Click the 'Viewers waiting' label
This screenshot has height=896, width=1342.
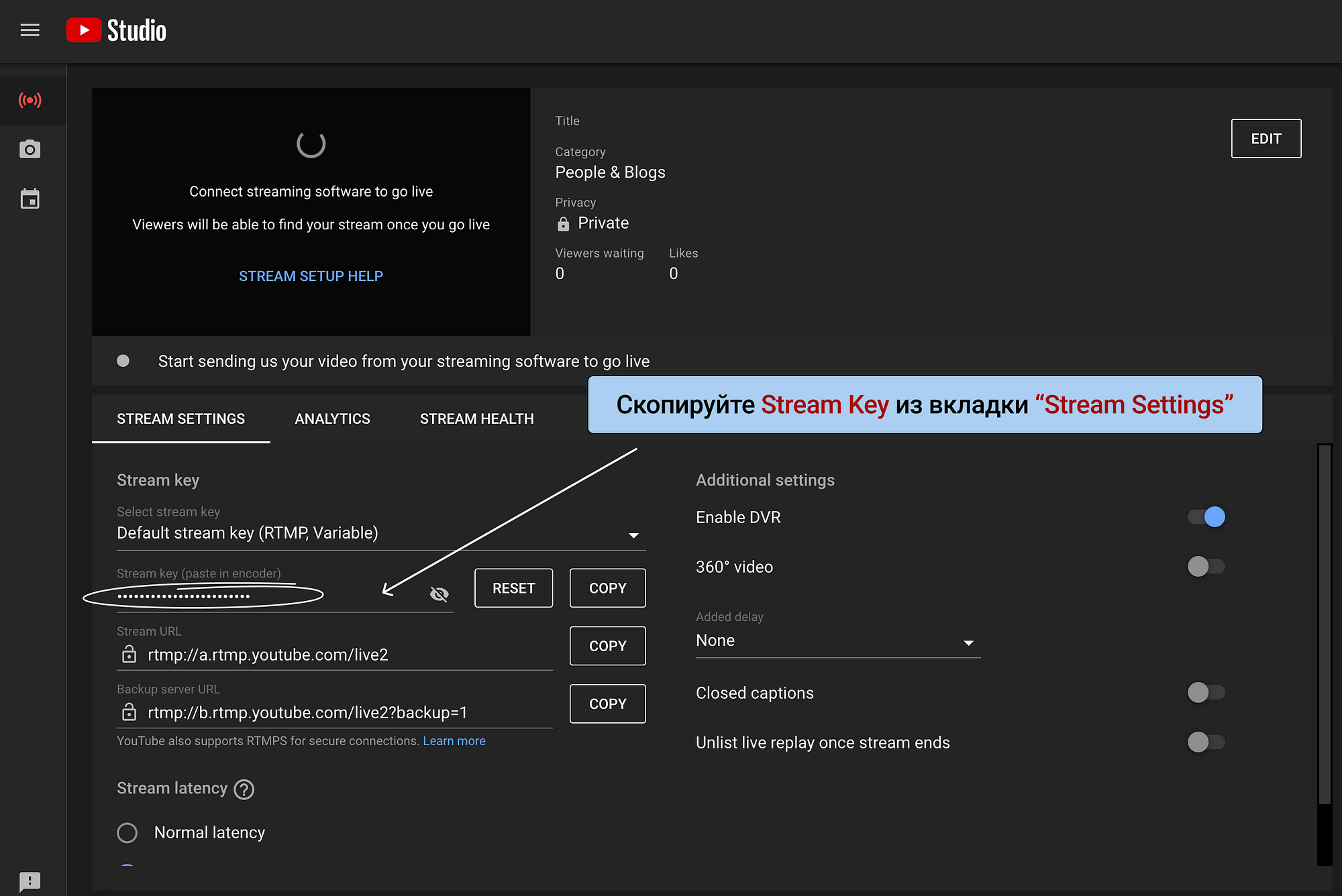pyautogui.click(x=600, y=254)
